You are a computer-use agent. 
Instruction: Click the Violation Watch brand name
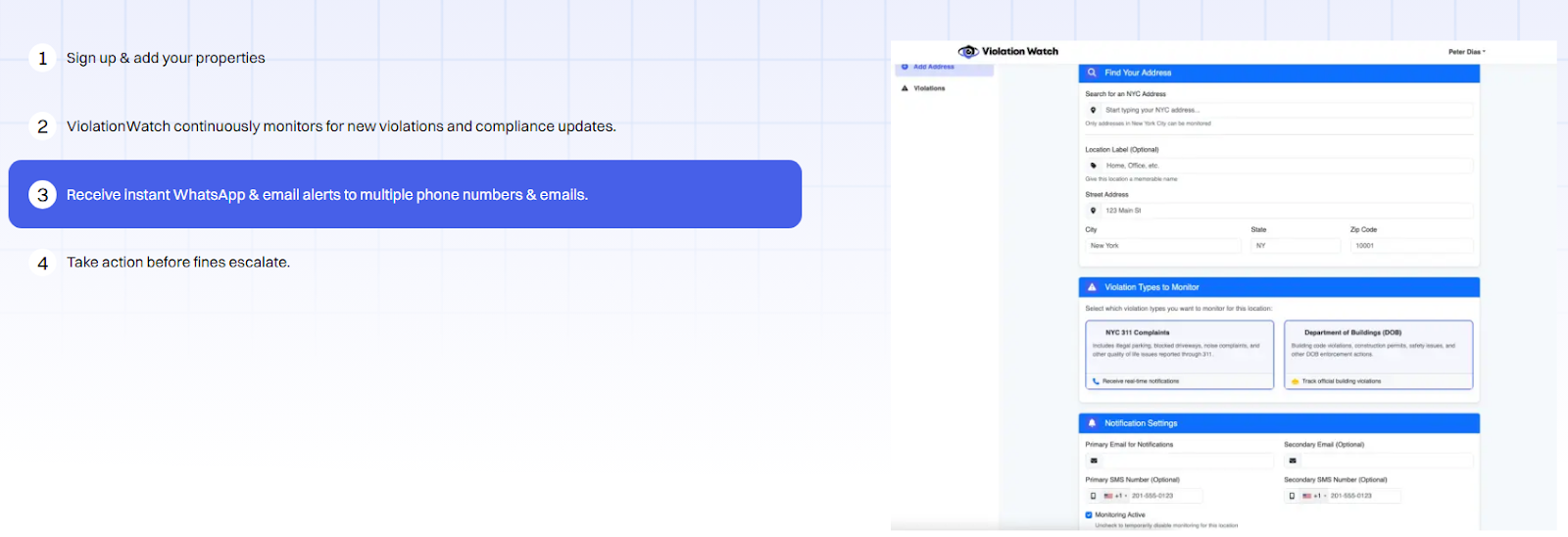(x=1020, y=51)
